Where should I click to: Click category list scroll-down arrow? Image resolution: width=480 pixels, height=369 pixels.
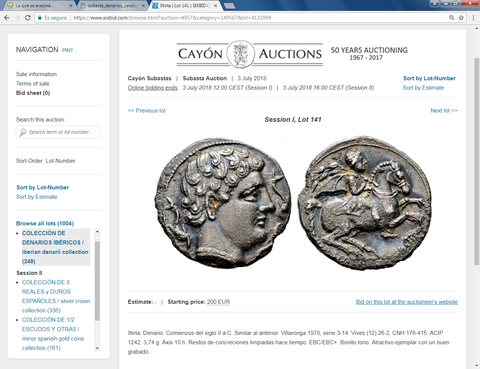tap(97, 348)
